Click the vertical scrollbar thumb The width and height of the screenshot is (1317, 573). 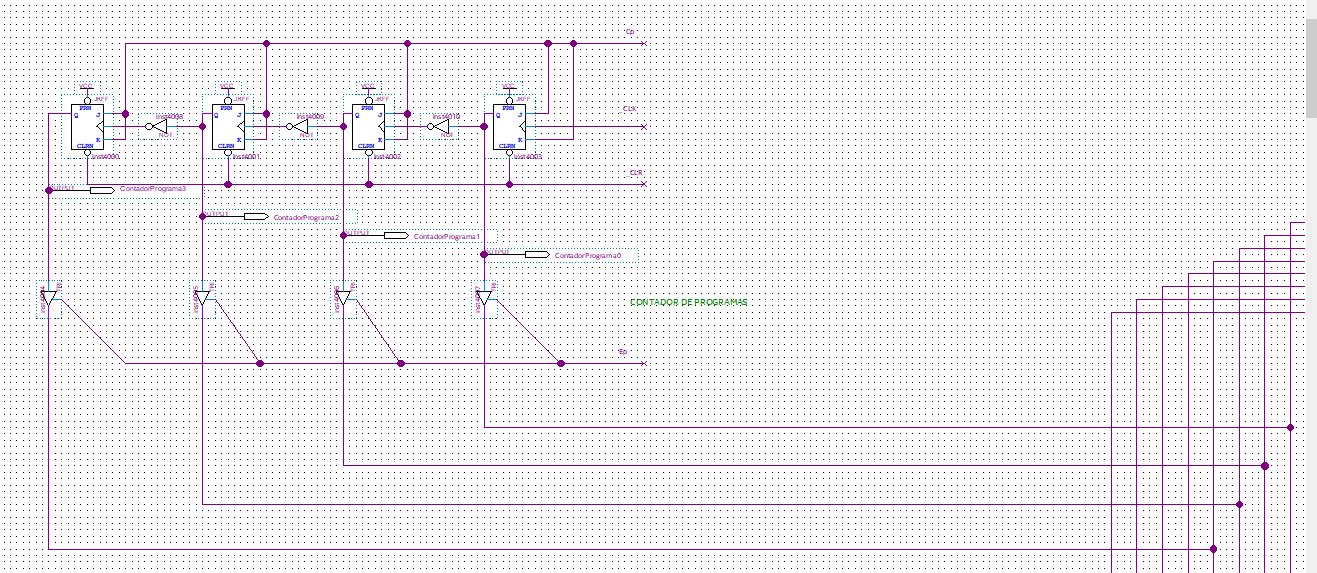coord(1311,67)
